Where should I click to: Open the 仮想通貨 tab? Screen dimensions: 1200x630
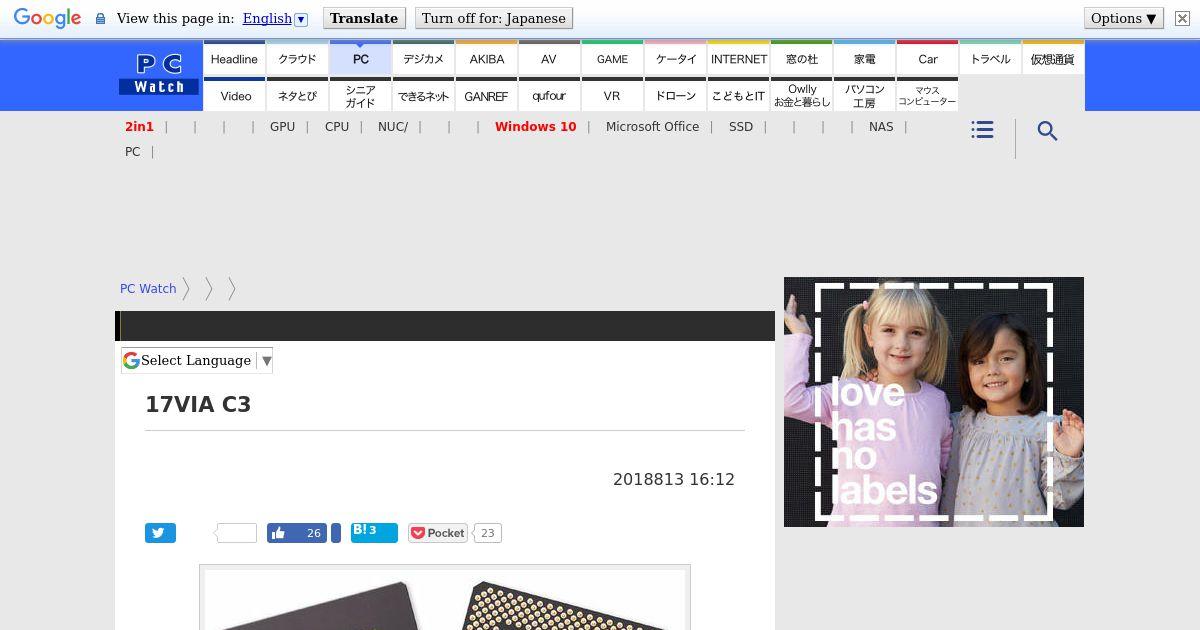pyautogui.click(x=1053, y=58)
